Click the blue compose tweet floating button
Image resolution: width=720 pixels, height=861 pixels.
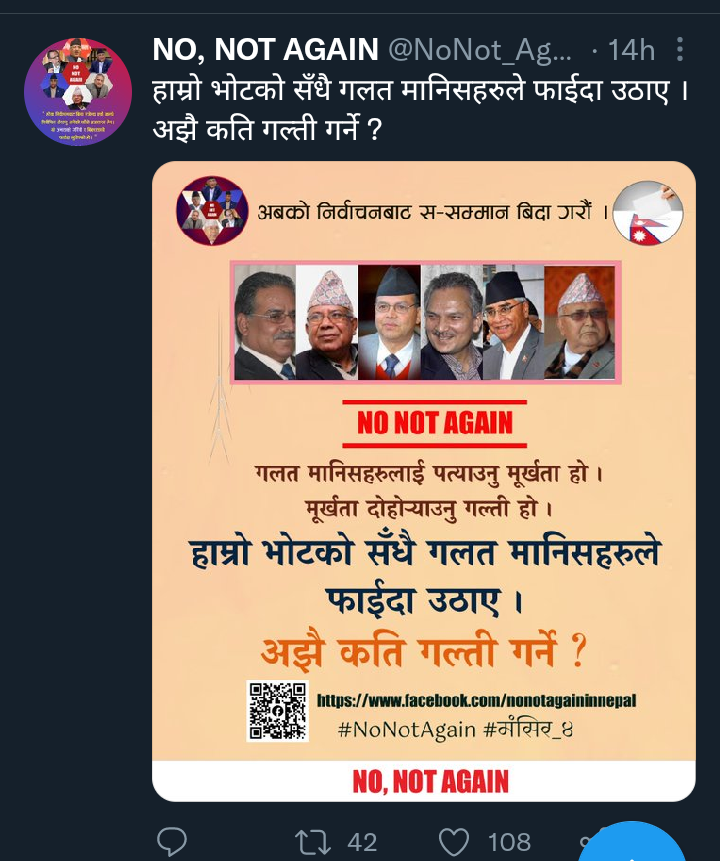pyautogui.click(x=634, y=843)
